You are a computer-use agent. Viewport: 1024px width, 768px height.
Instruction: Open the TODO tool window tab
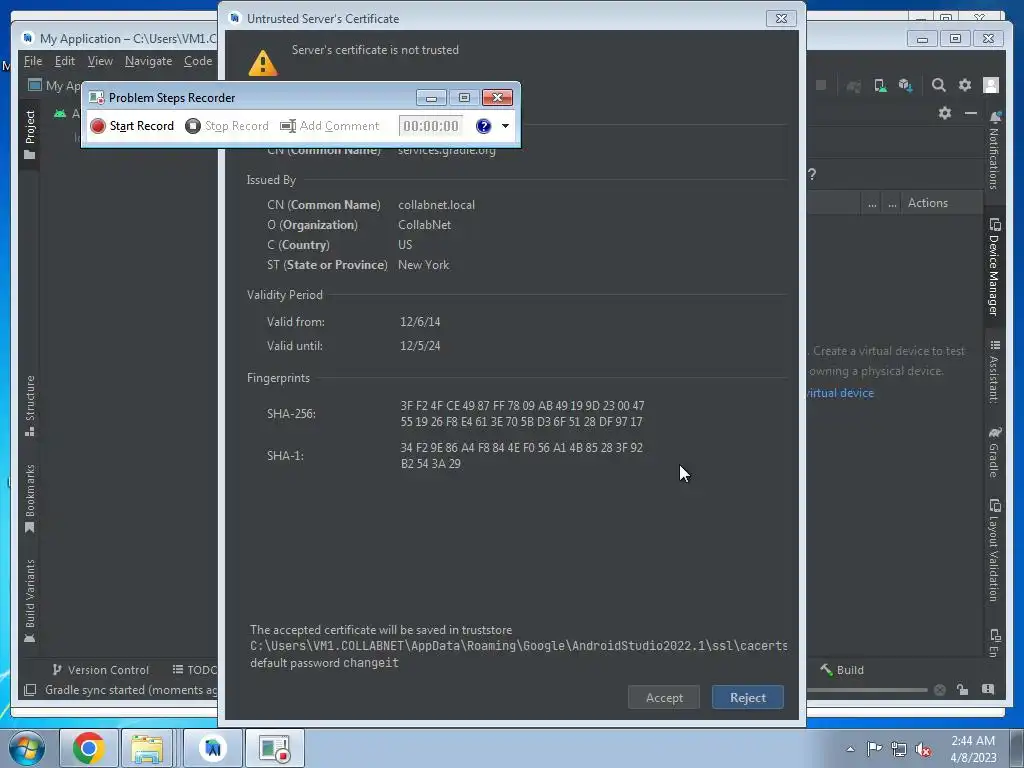tap(194, 670)
